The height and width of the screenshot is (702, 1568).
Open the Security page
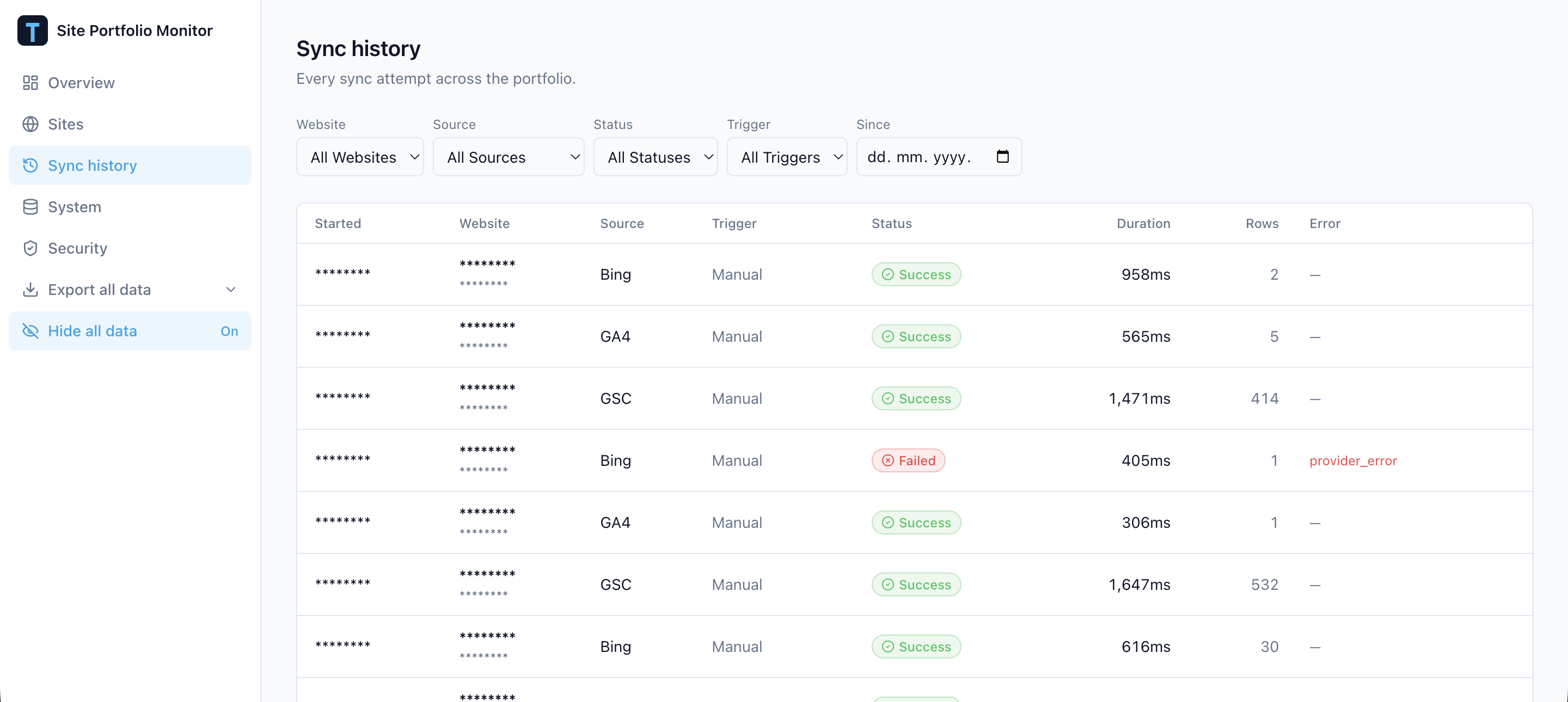click(130, 248)
